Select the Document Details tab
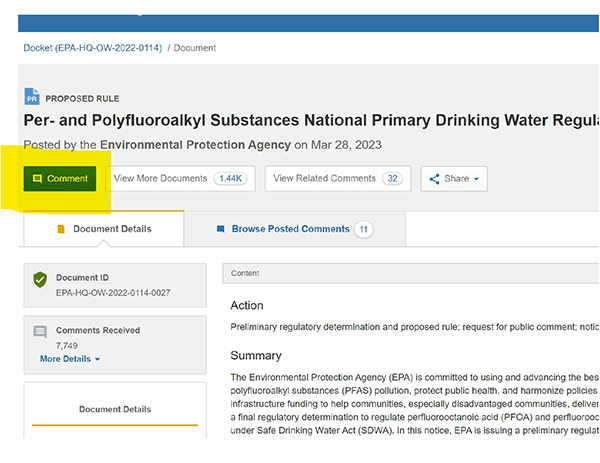 click(x=104, y=229)
